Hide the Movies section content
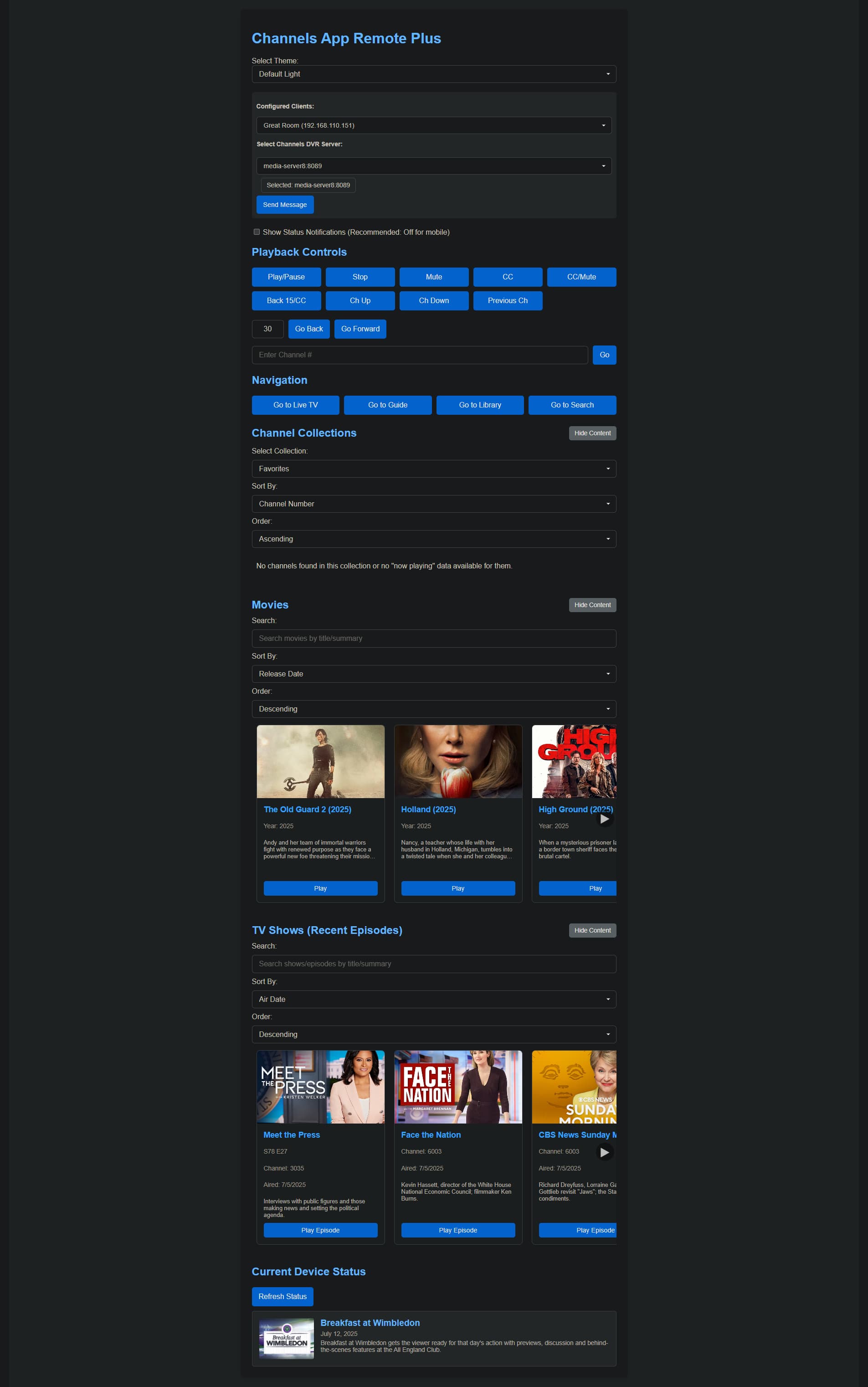The image size is (868, 1387). (x=592, y=604)
